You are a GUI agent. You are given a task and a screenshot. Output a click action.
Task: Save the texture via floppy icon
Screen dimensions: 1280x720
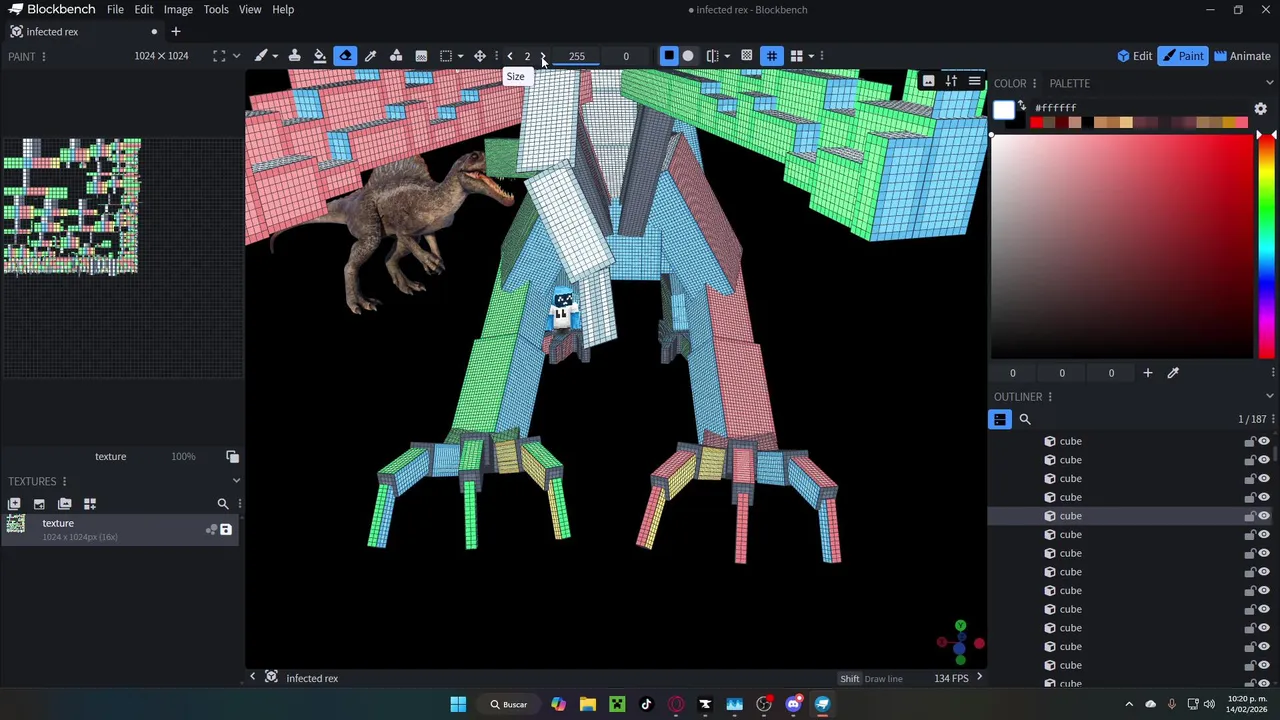coord(225,530)
